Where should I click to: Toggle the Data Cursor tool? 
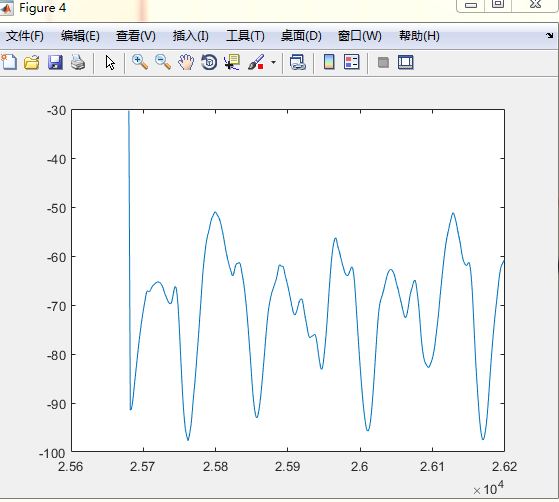tap(232, 62)
